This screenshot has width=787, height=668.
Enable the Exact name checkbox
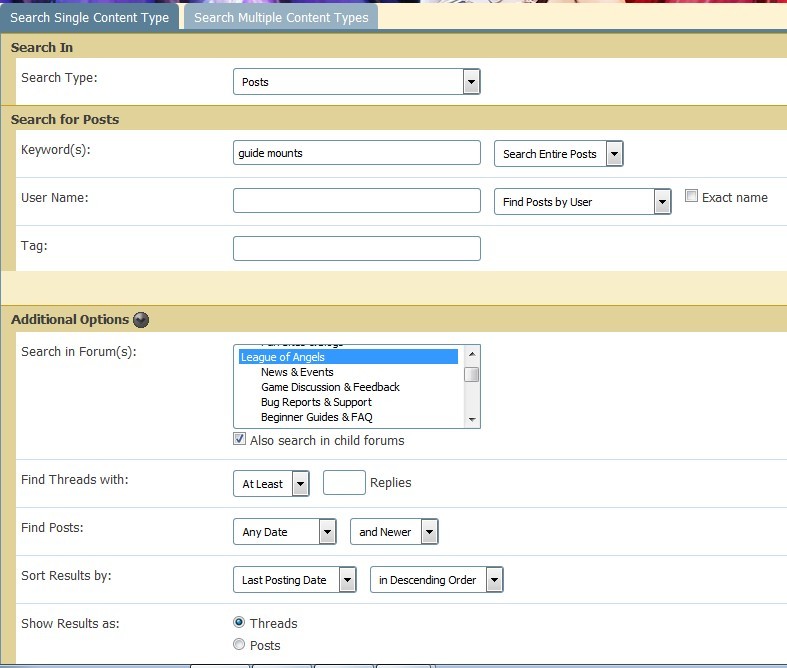point(691,197)
